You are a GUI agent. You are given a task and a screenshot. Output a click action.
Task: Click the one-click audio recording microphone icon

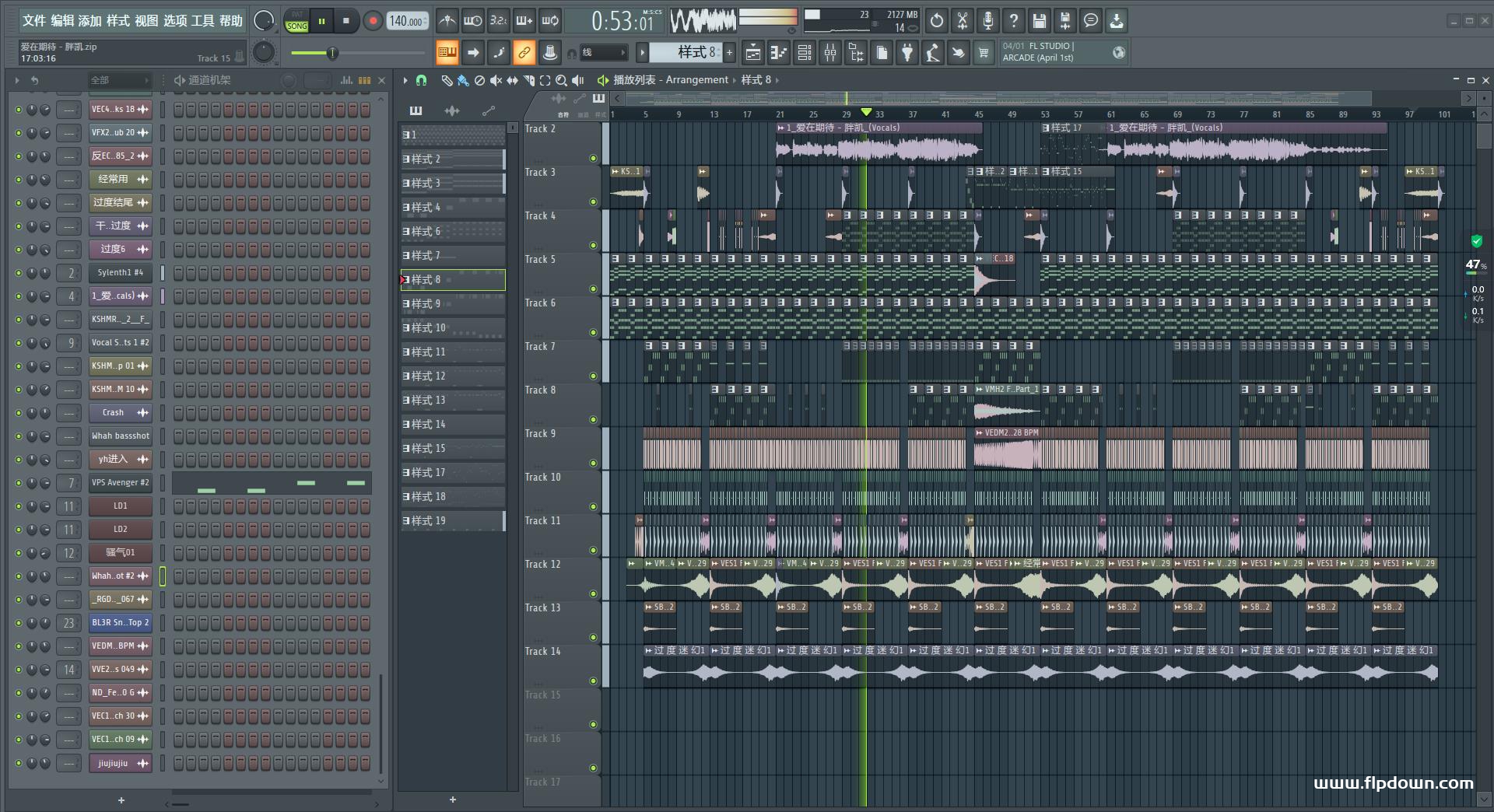988,21
